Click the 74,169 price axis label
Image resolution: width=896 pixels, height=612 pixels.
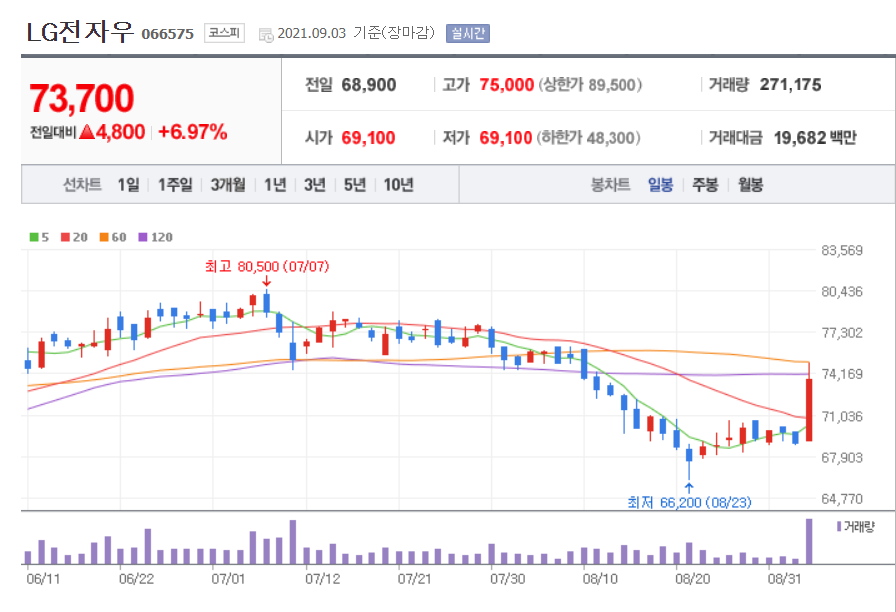point(842,374)
